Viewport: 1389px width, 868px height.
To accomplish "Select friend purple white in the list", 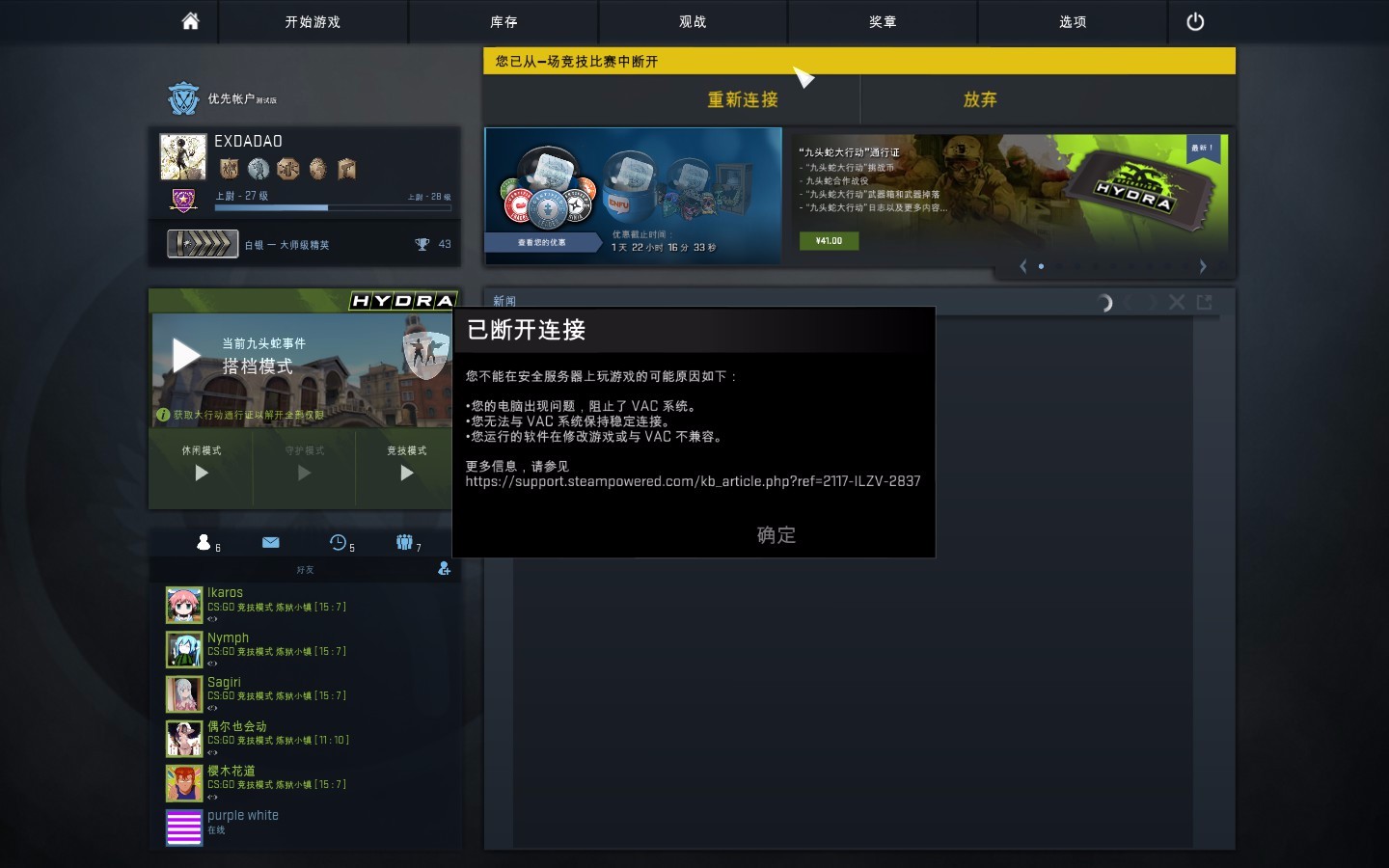I will (304, 827).
